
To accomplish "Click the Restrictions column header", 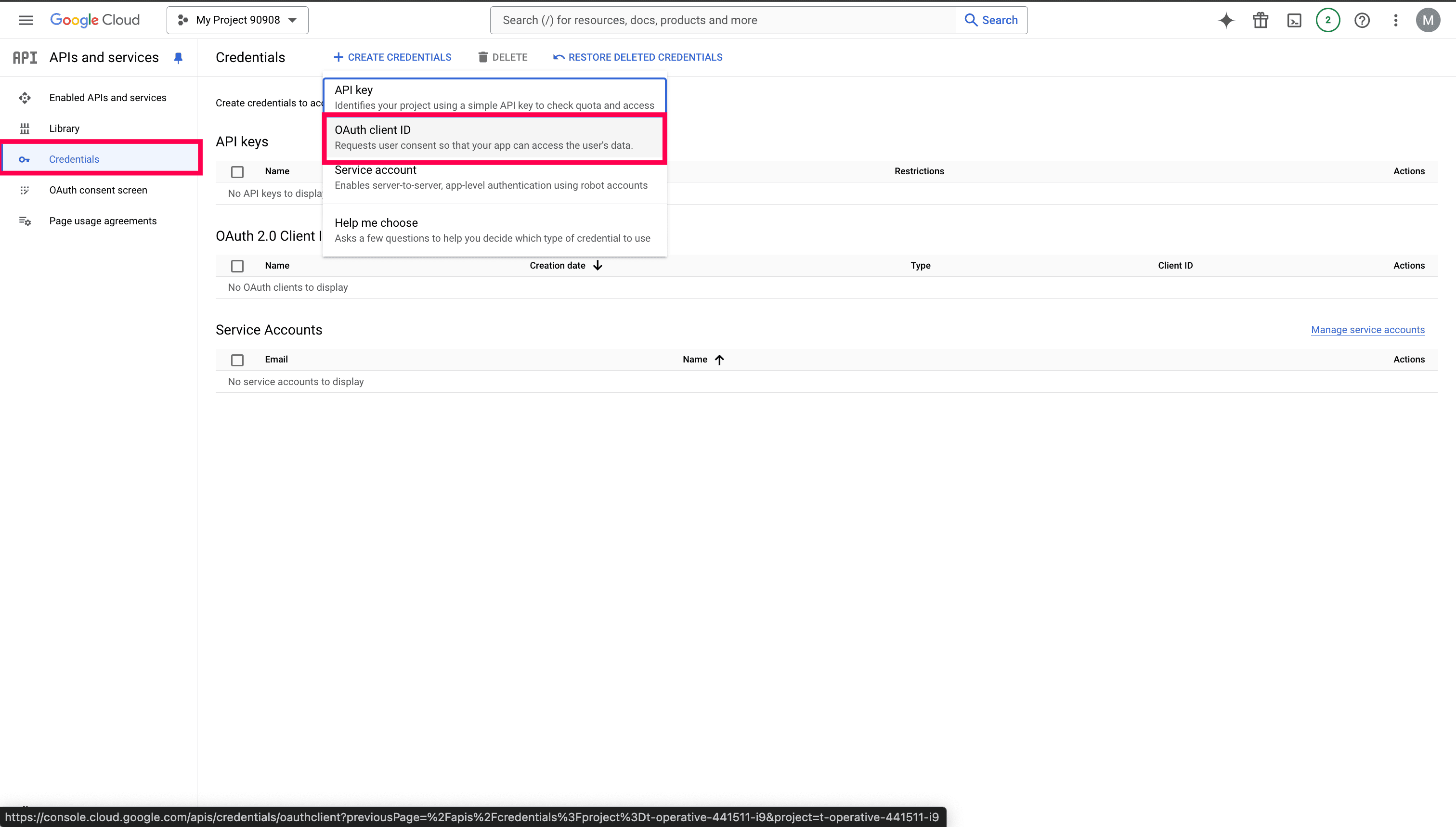I will click(x=919, y=171).
